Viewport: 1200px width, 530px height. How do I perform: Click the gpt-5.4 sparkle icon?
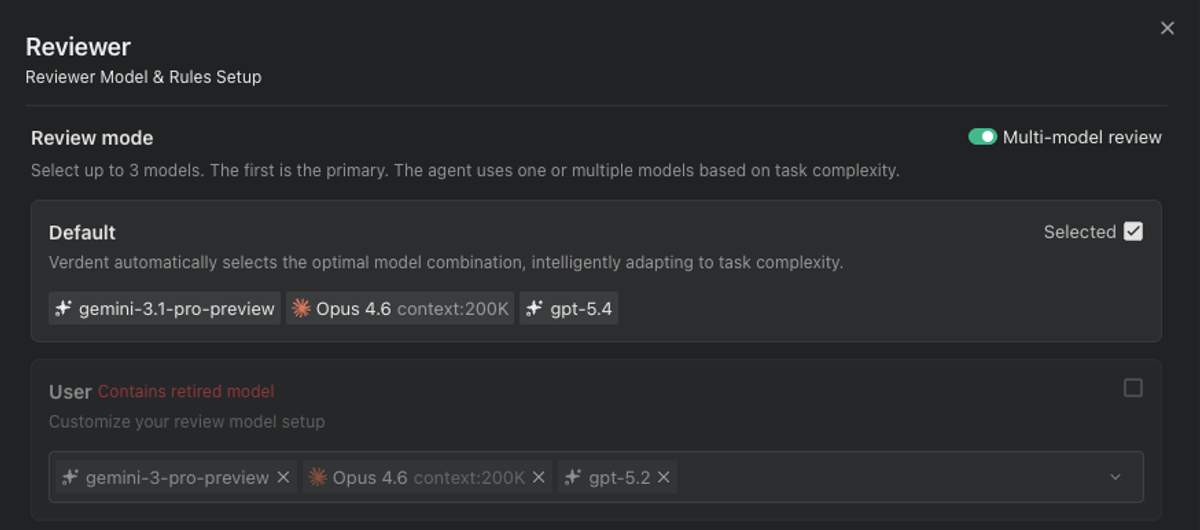535,308
